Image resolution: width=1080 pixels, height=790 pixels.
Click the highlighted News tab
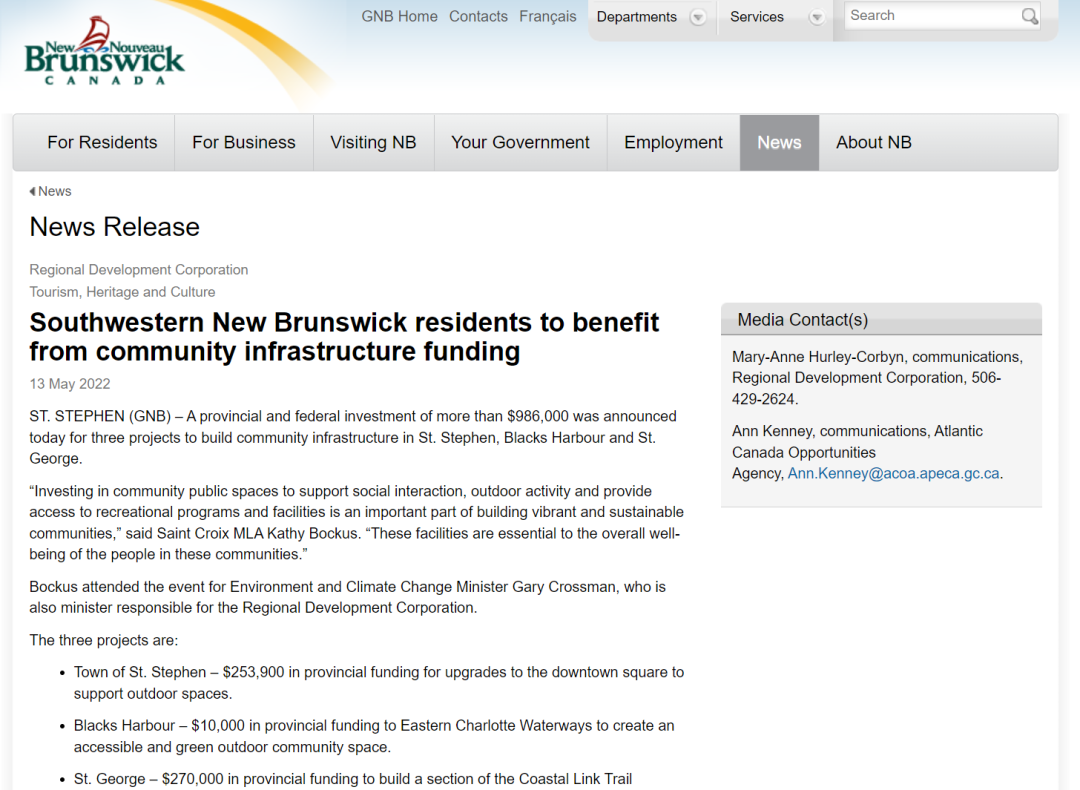click(779, 143)
